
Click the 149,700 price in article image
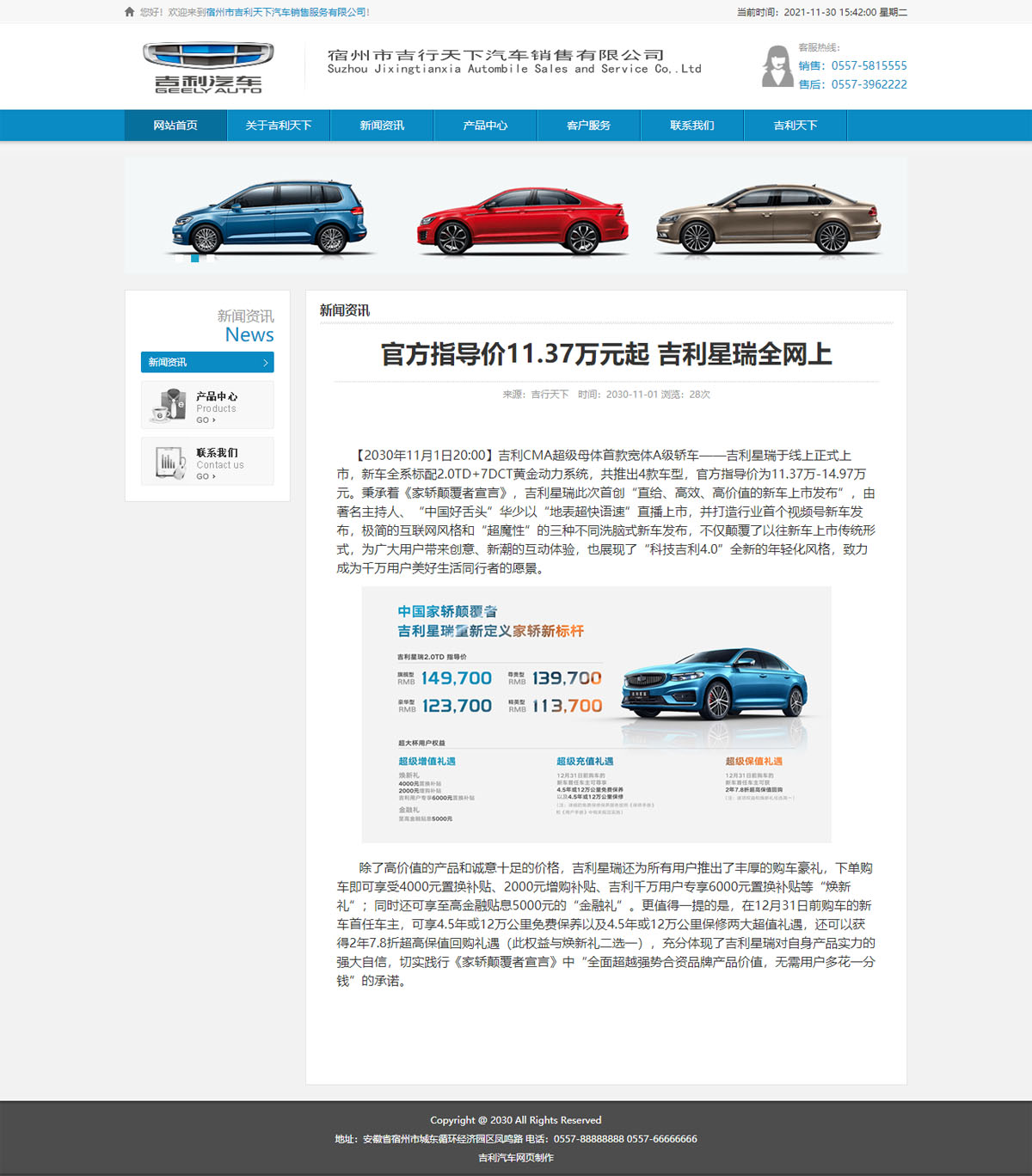(457, 678)
